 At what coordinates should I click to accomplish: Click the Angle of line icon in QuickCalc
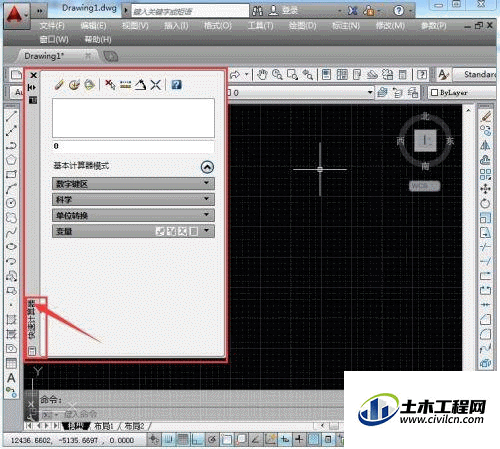pos(140,85)
